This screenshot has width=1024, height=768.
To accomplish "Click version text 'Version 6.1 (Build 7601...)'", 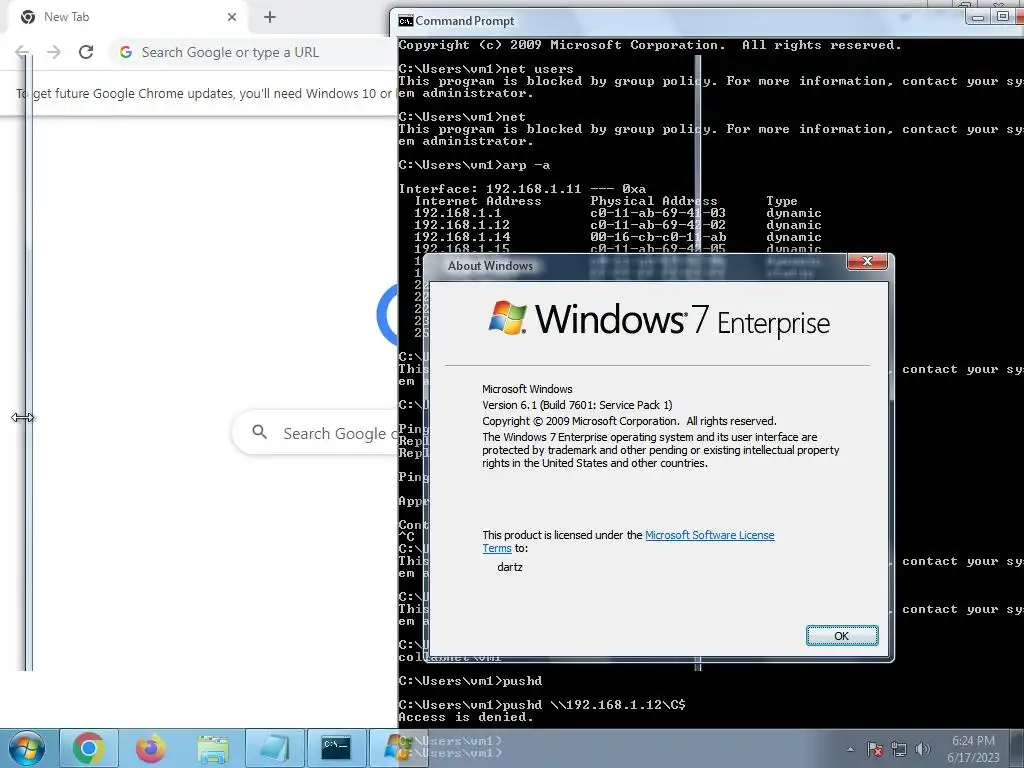I will [577, 405].
